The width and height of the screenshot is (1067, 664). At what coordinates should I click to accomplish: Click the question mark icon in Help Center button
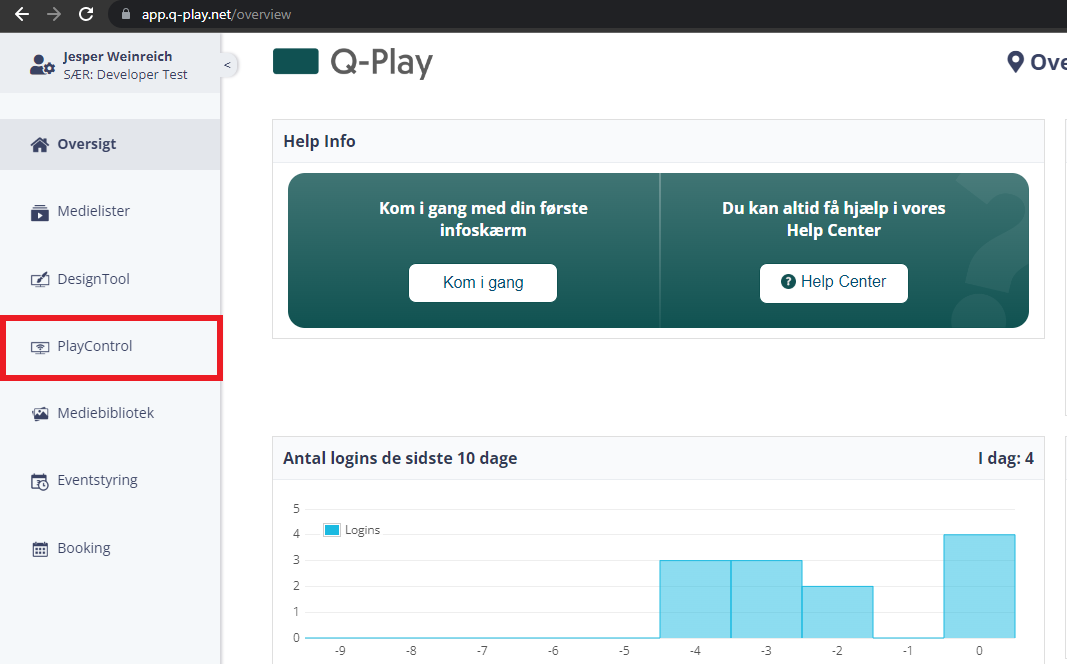(x=788, y=282)
